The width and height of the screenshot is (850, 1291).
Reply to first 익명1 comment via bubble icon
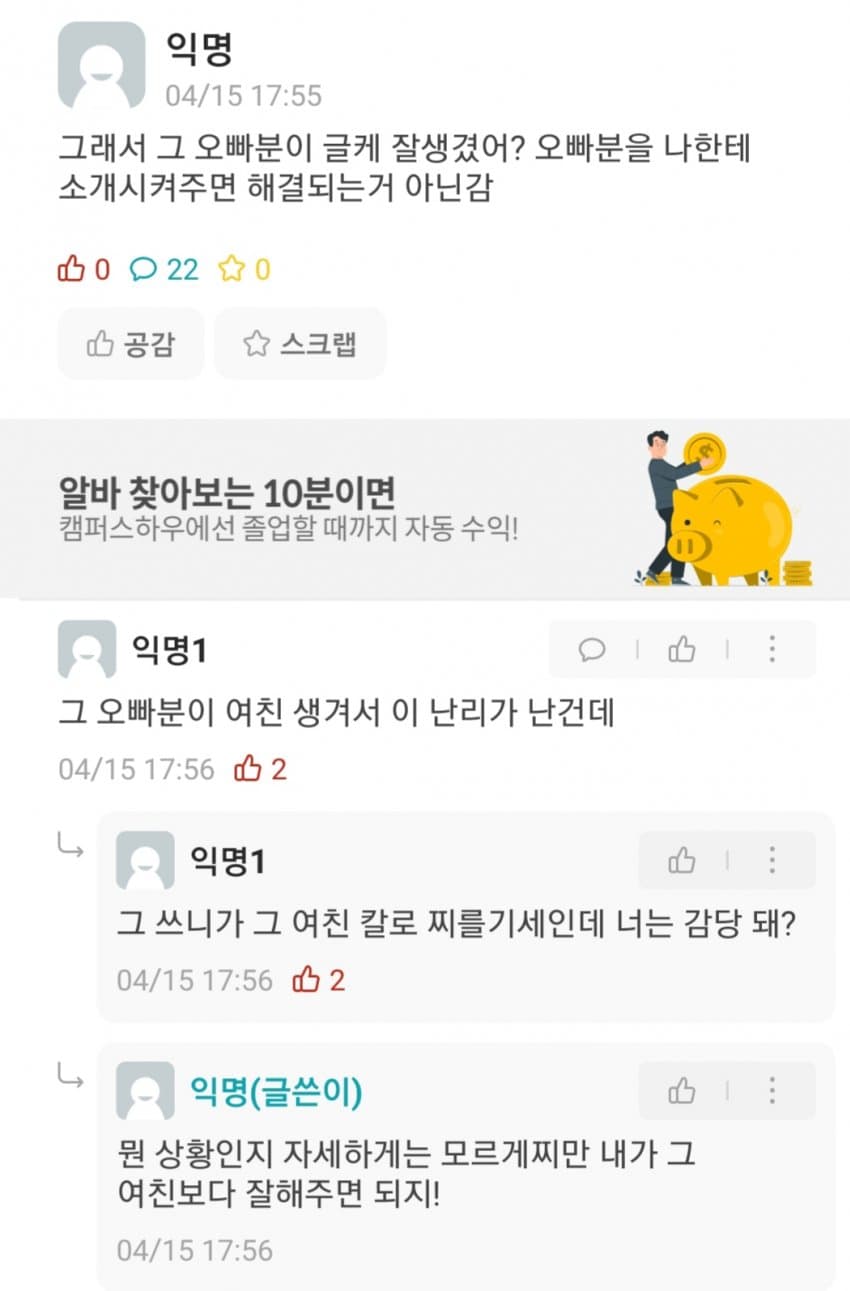point(593,650)
